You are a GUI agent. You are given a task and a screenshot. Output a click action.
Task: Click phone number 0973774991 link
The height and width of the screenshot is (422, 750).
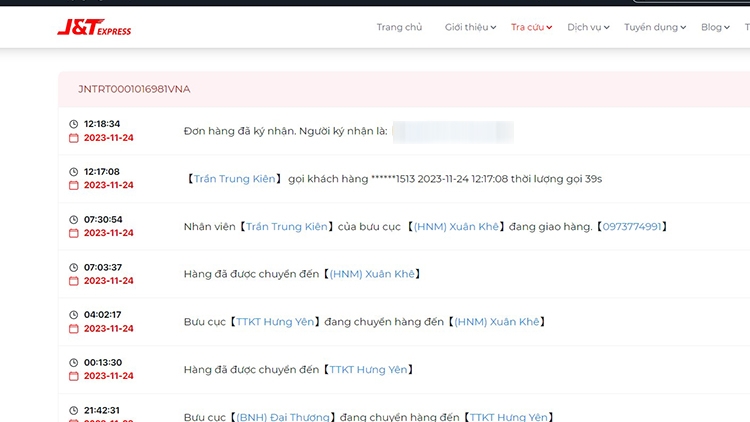631,227
